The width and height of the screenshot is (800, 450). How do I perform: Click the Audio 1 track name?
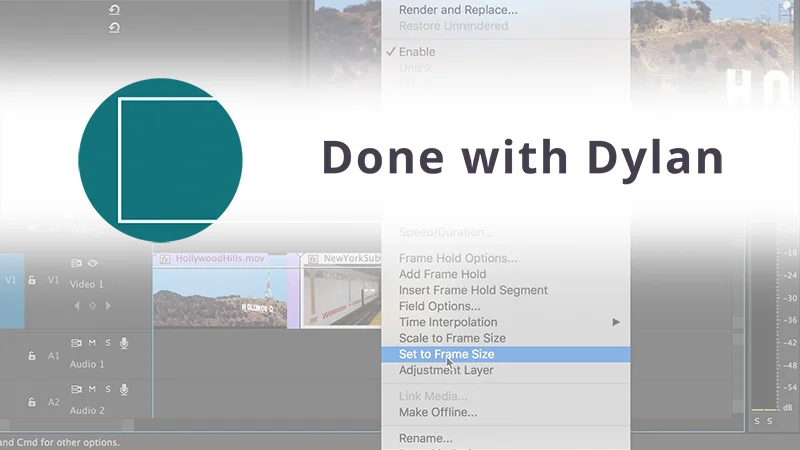click(87, 364)
